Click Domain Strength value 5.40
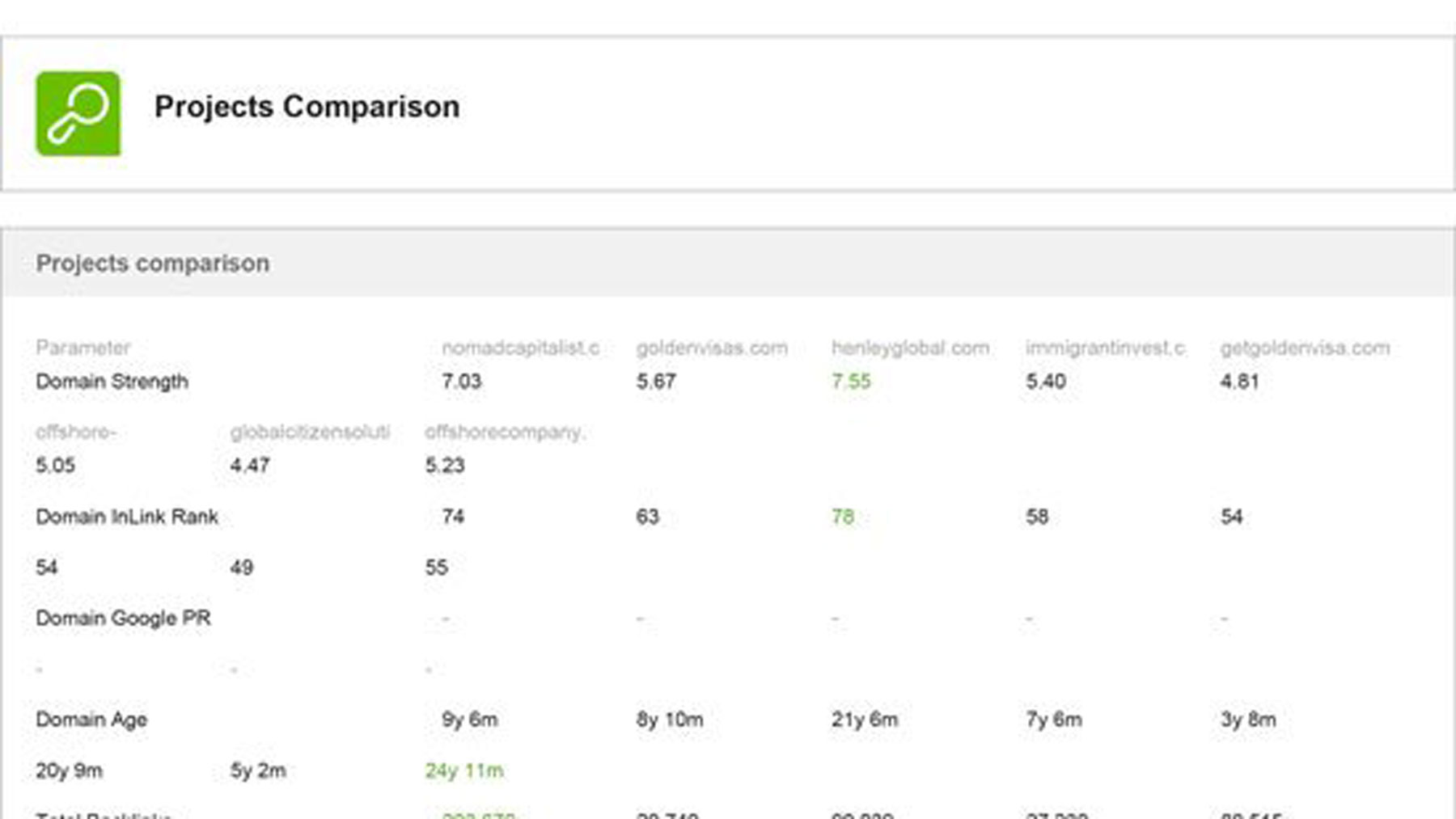 pos(1046,382)
